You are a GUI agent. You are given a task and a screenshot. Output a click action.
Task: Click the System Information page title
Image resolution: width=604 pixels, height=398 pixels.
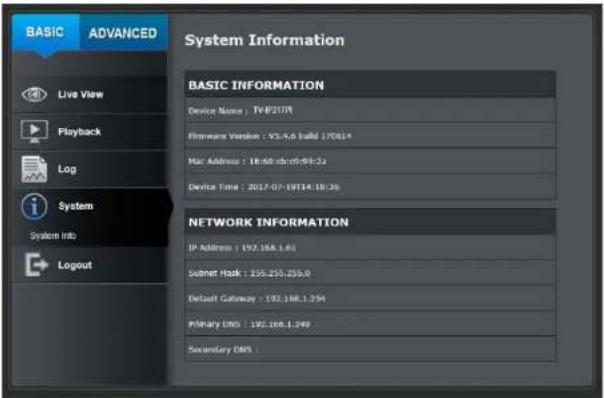point(264,40)
